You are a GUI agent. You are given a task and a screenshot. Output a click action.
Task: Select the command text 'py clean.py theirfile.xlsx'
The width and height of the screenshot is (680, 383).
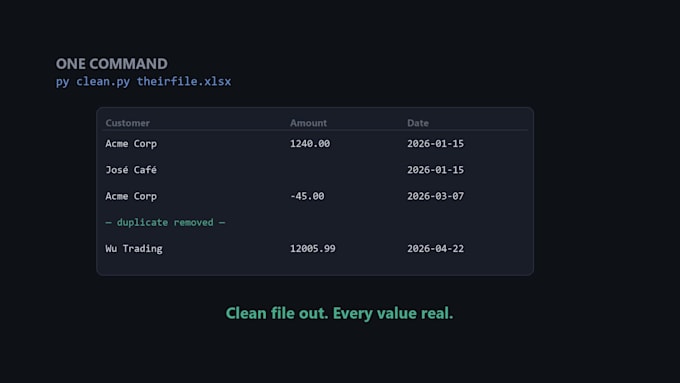(x=144, y=82)
